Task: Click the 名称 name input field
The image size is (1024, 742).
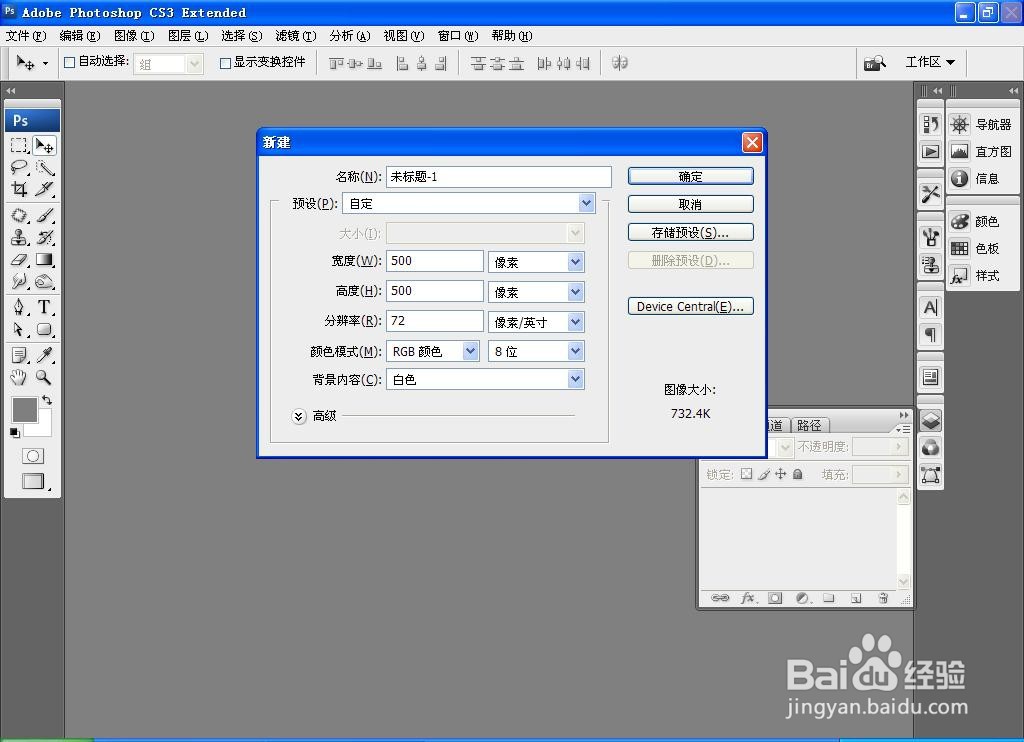Action: point(499,176)
